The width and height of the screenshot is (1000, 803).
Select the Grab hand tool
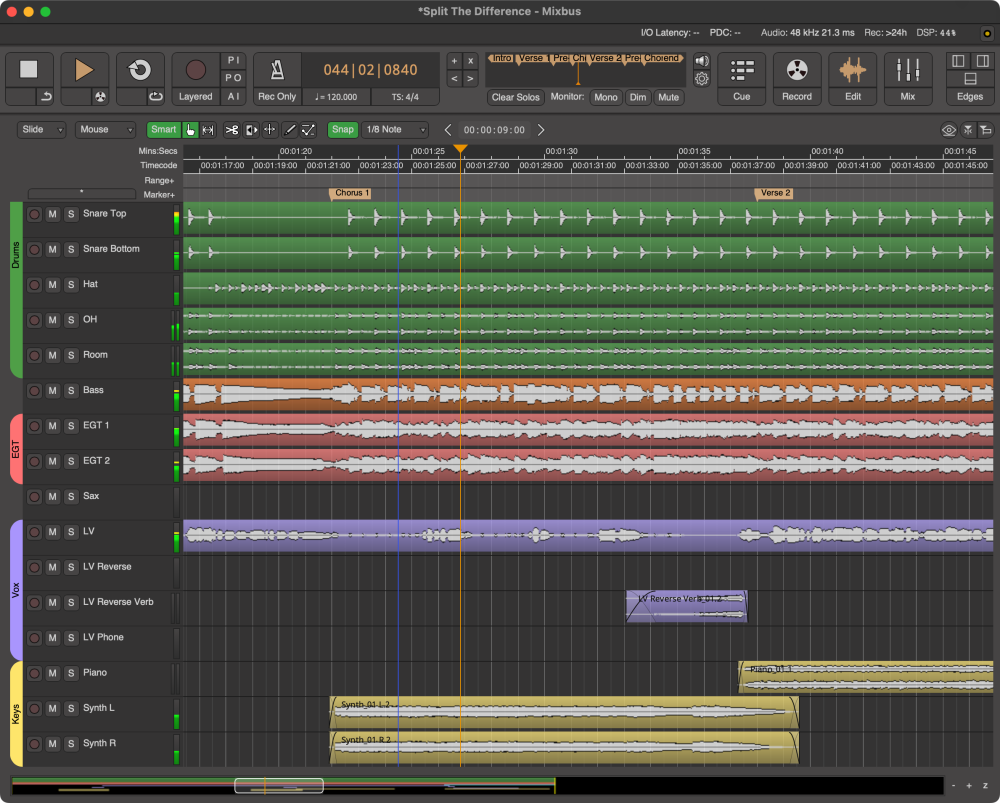pyautogui.click(x=190, y=129)
